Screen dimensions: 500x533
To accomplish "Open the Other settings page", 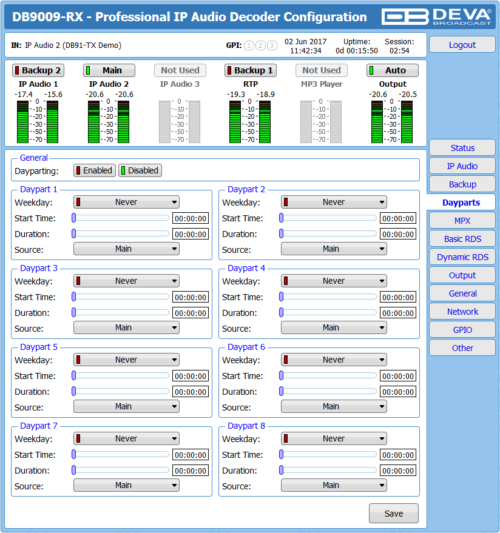I will pyautogui.click(x=462, y=348).
